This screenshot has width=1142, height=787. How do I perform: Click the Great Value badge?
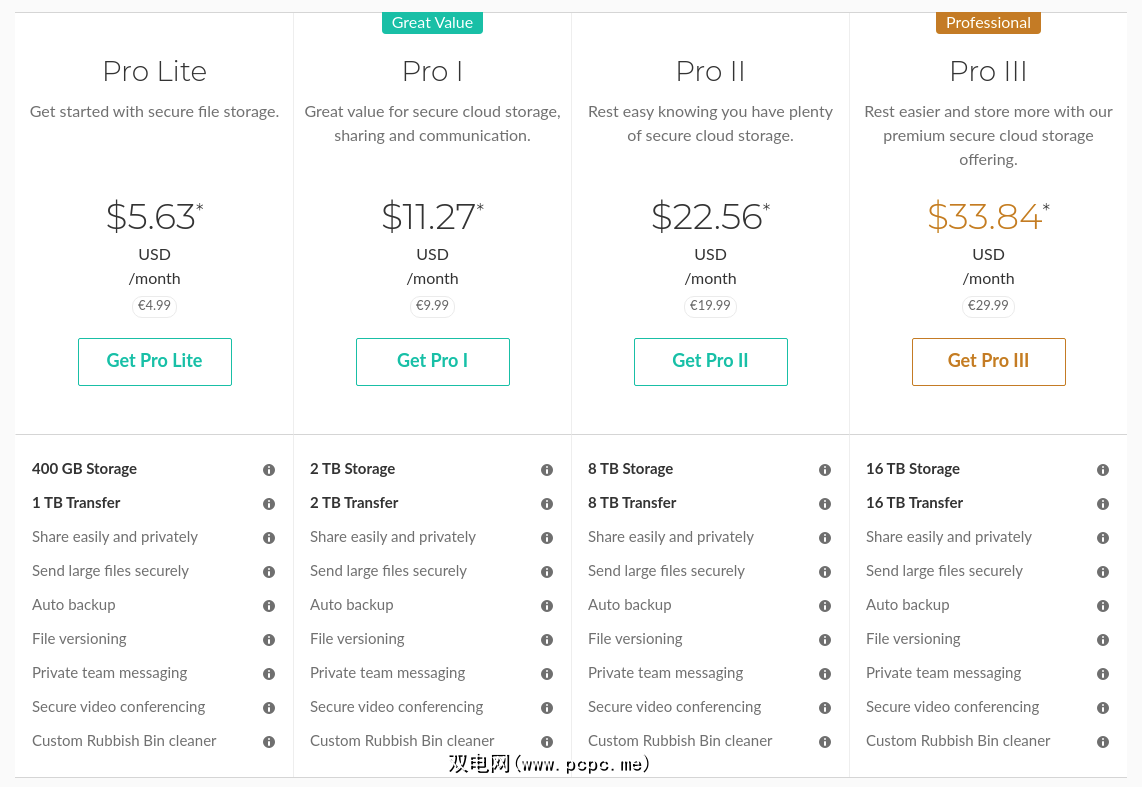(432, 22)
